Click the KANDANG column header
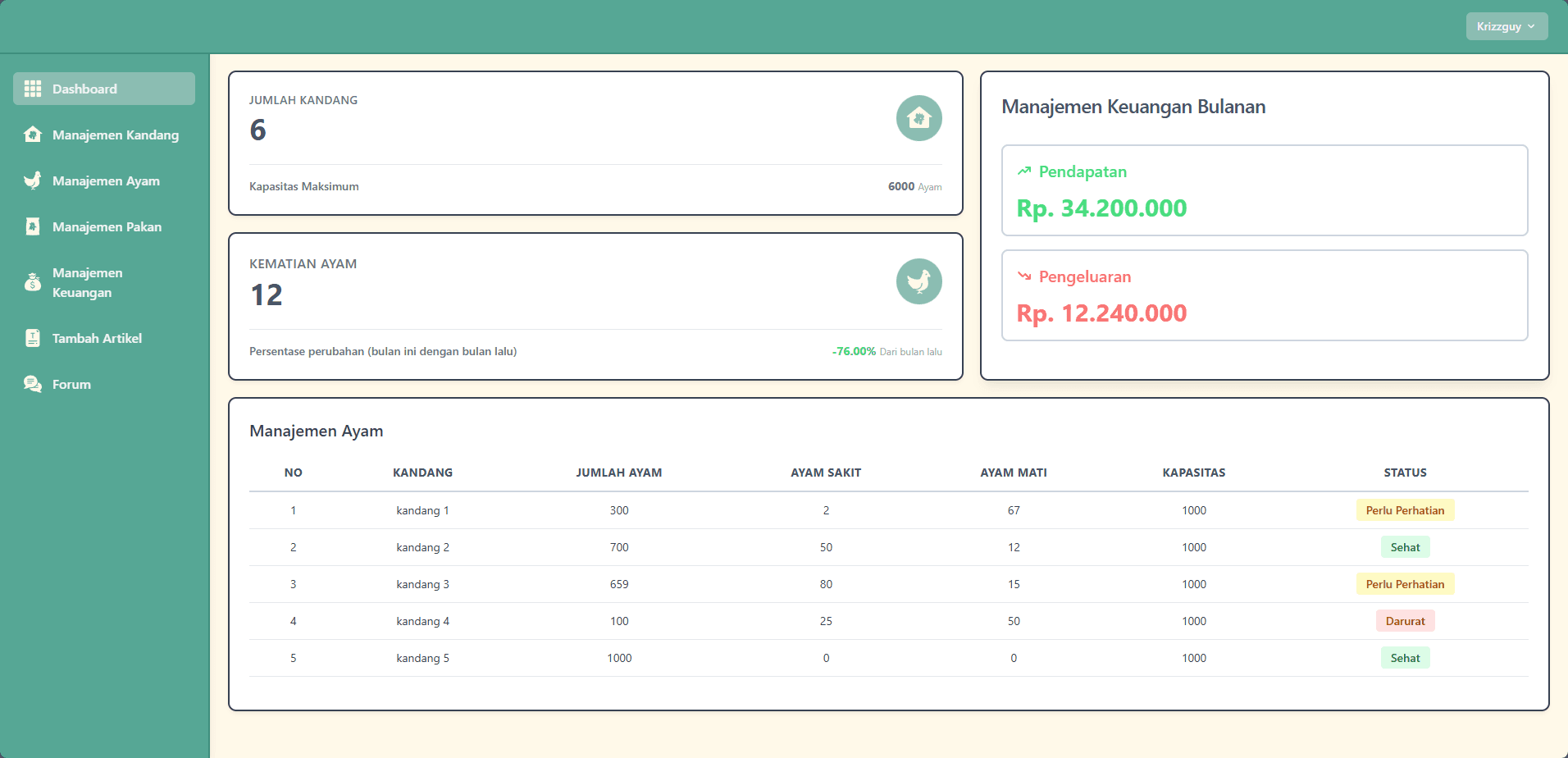 click(422, 473)
